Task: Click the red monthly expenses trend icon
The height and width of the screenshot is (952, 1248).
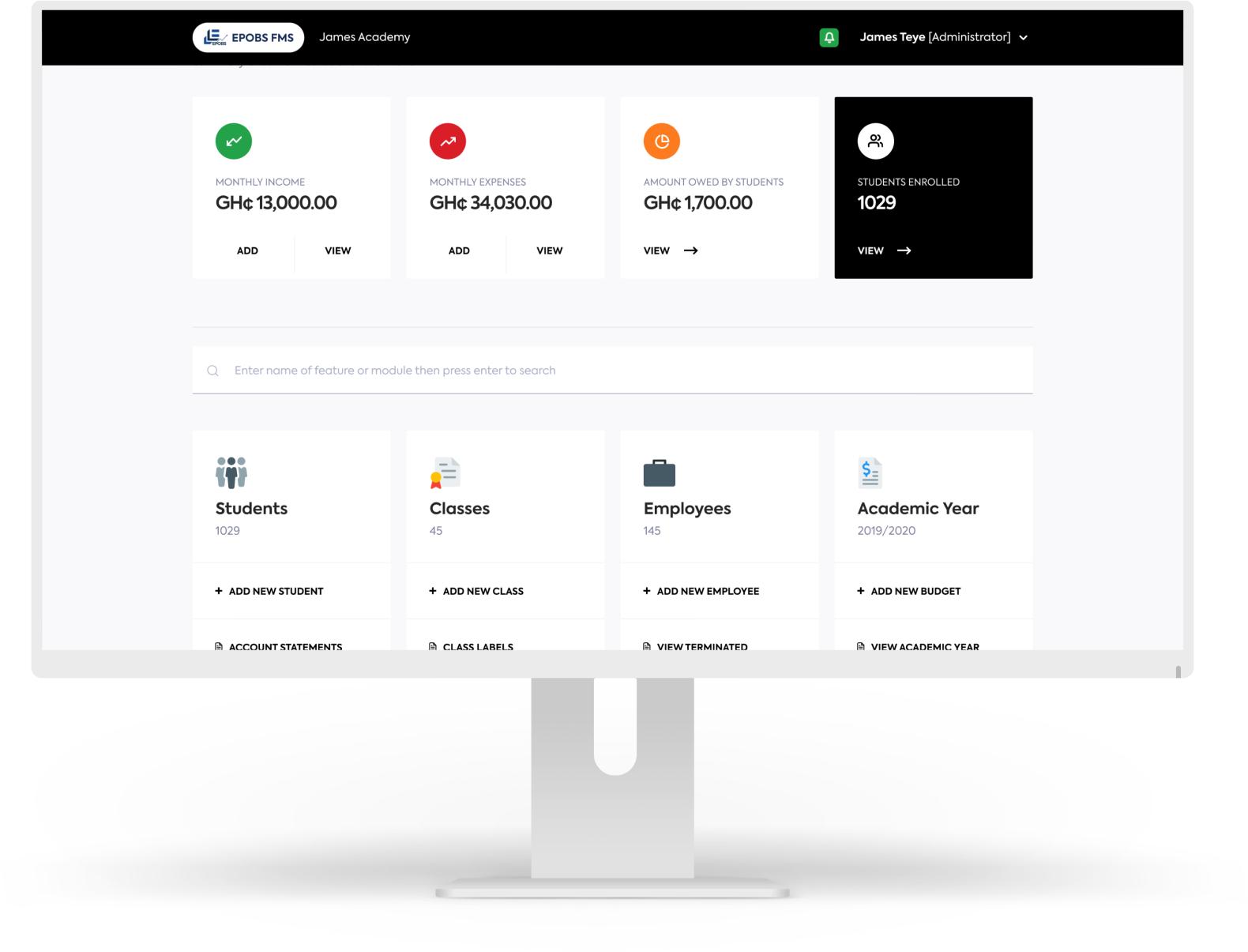Action: click(x=448, y=141)
